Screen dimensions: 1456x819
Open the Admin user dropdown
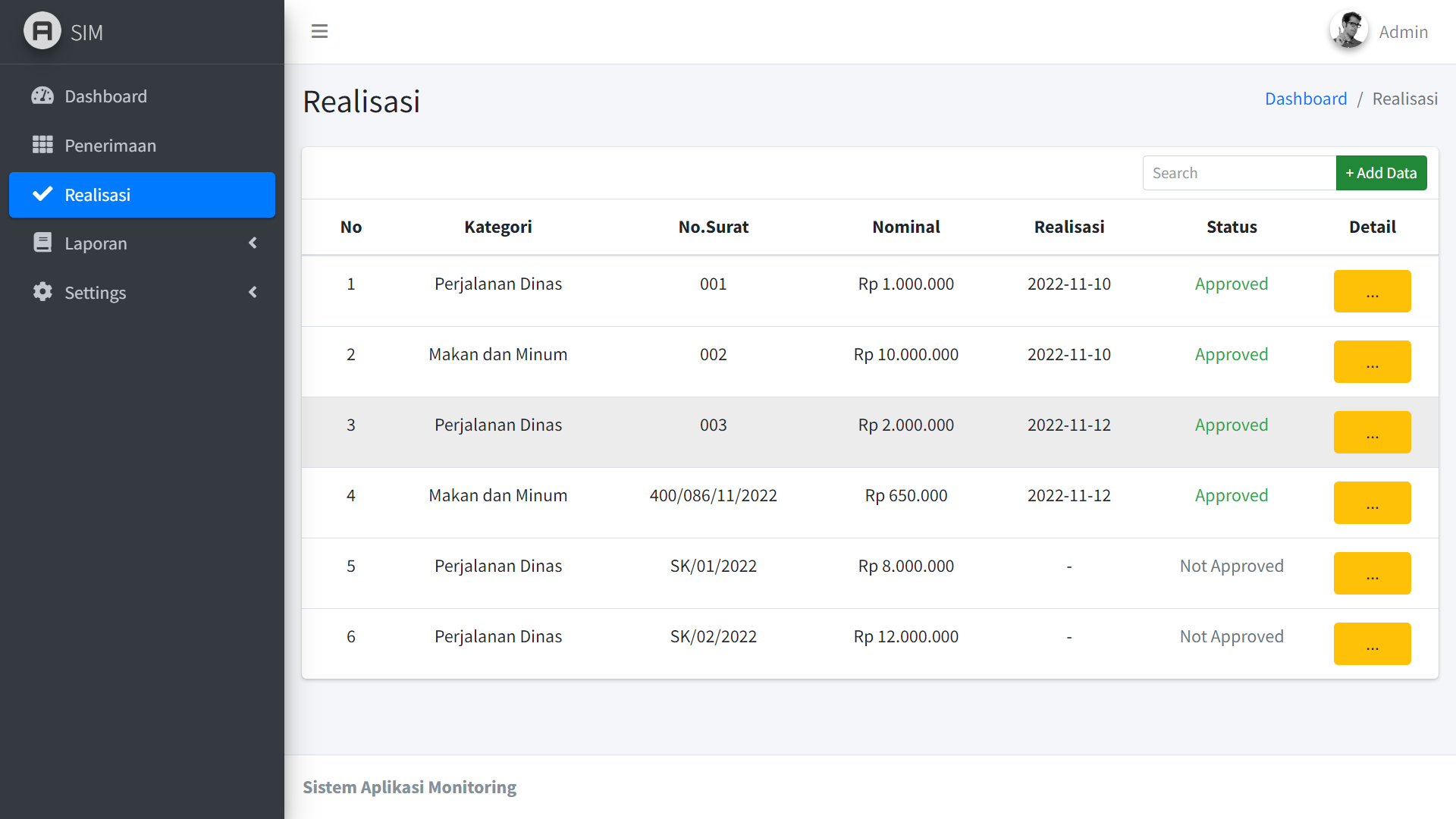[1403, 32]
